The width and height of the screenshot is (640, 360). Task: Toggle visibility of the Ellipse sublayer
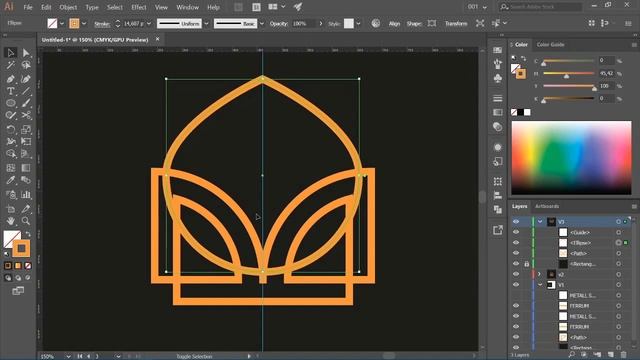coord(516,242)
